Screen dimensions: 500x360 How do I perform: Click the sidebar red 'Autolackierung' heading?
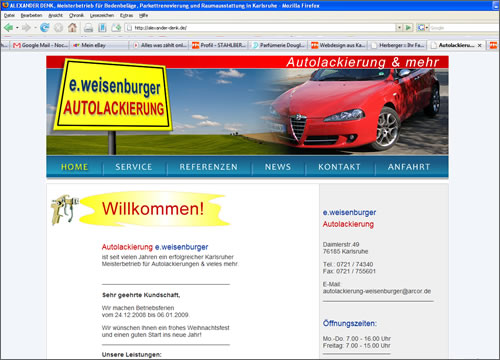pos(348,224)
